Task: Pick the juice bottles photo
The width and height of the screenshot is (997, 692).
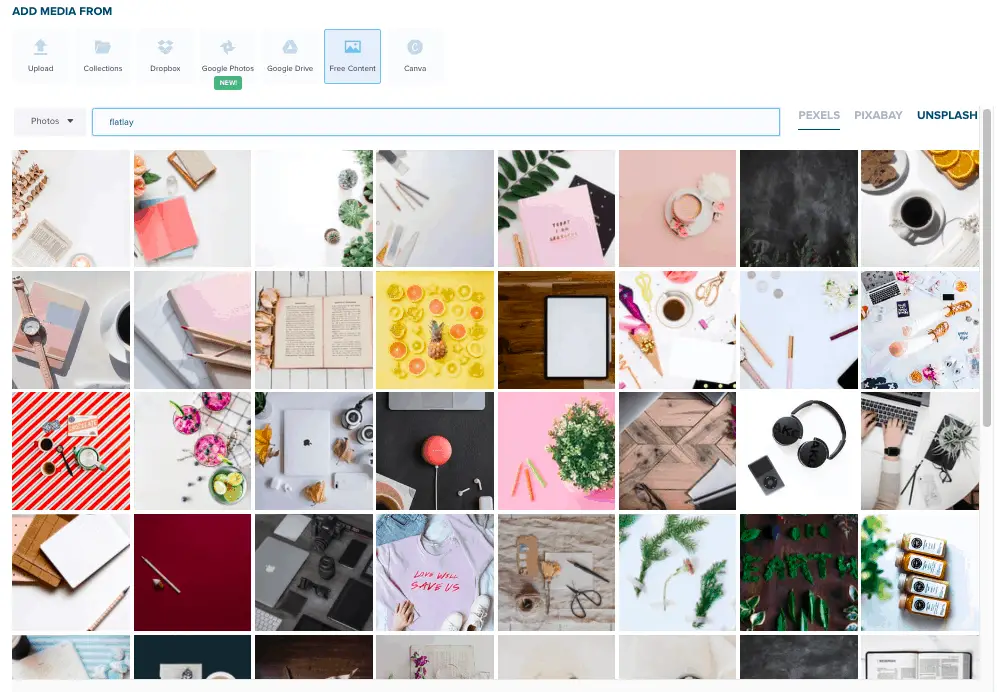Action: 920,572
